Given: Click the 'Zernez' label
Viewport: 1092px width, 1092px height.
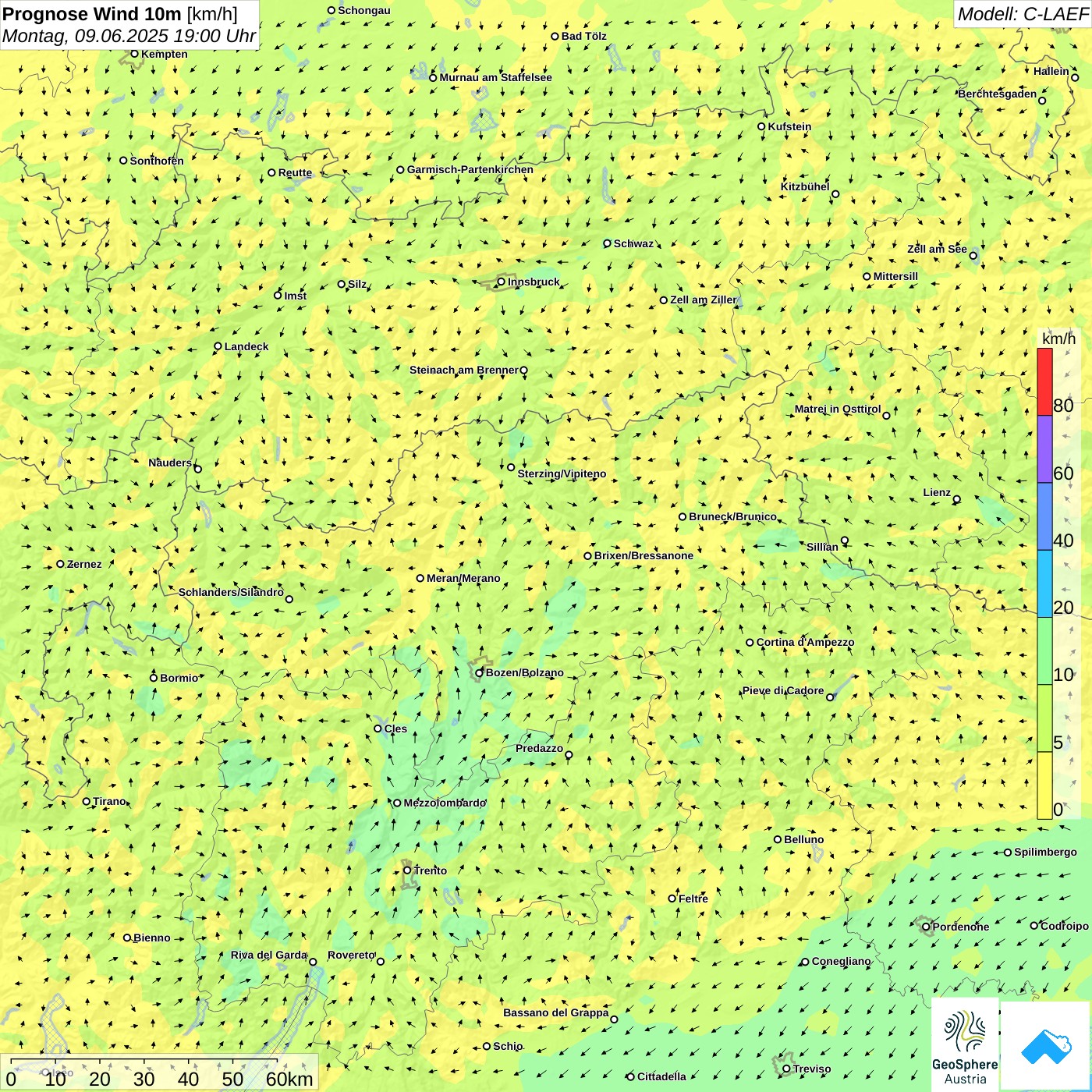Looking at the screenshot, I should click(x=84, y=564).
